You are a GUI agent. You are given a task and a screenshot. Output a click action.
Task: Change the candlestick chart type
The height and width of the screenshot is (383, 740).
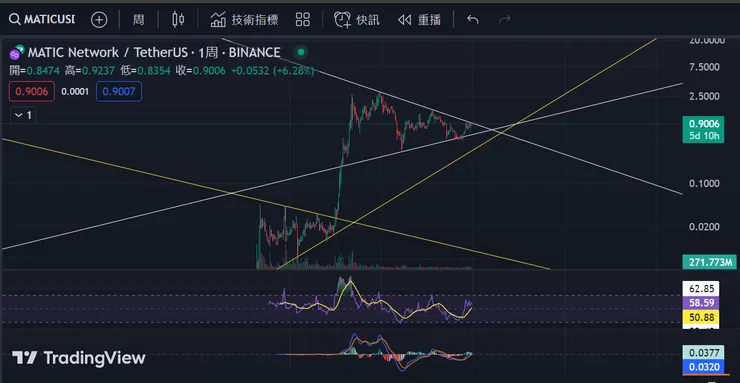click(178, 20)
